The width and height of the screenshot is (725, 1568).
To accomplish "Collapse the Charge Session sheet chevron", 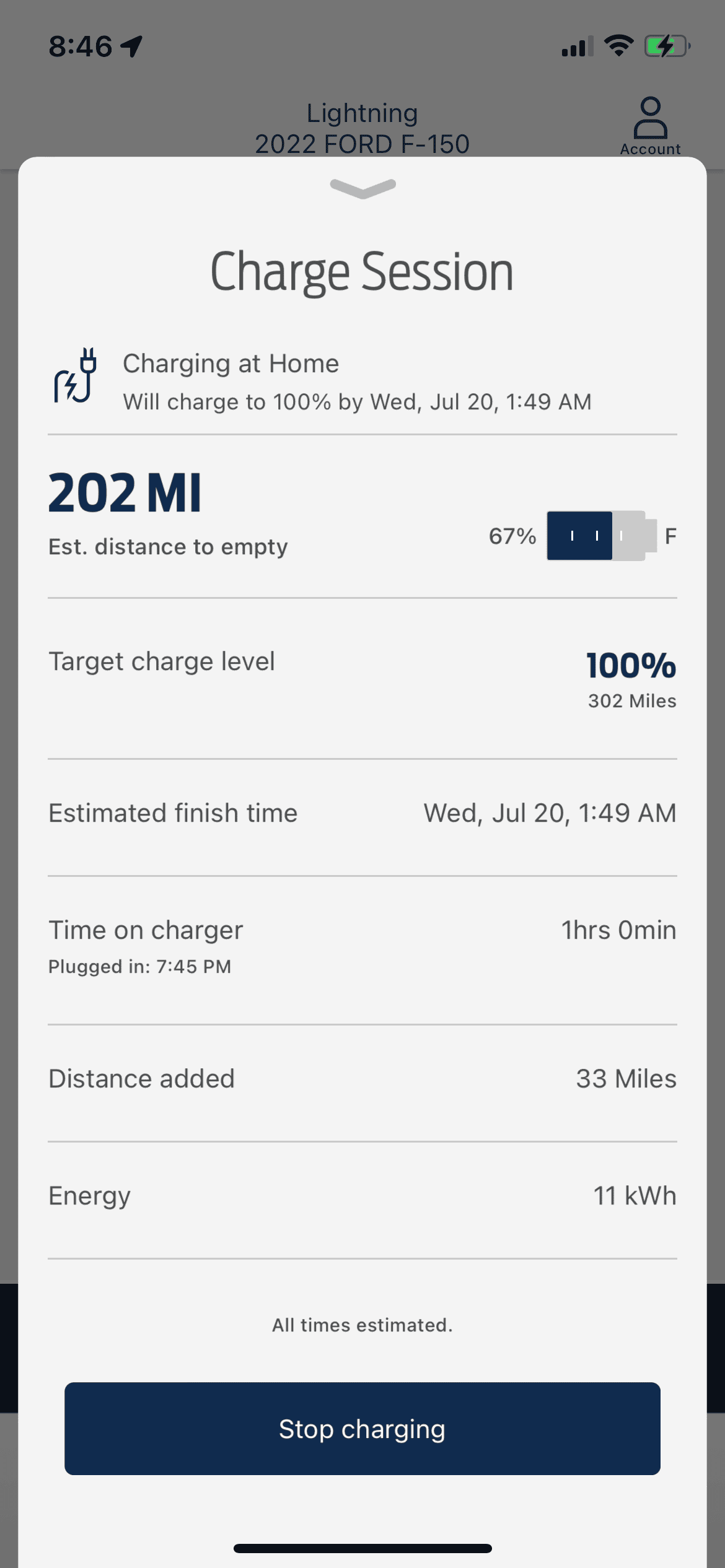I will [362, 188].
